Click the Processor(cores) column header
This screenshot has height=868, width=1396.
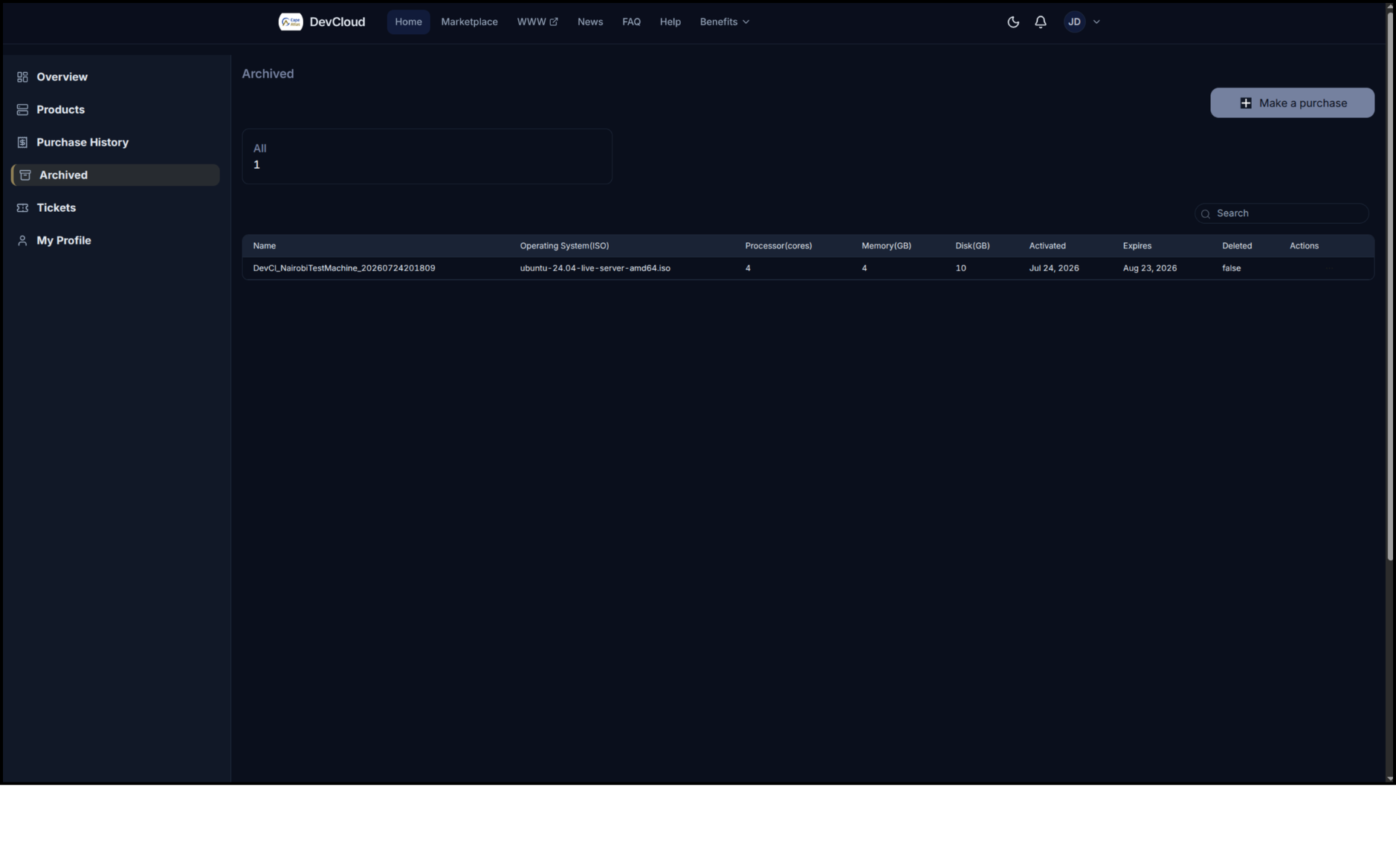click(x=778, y=245)
